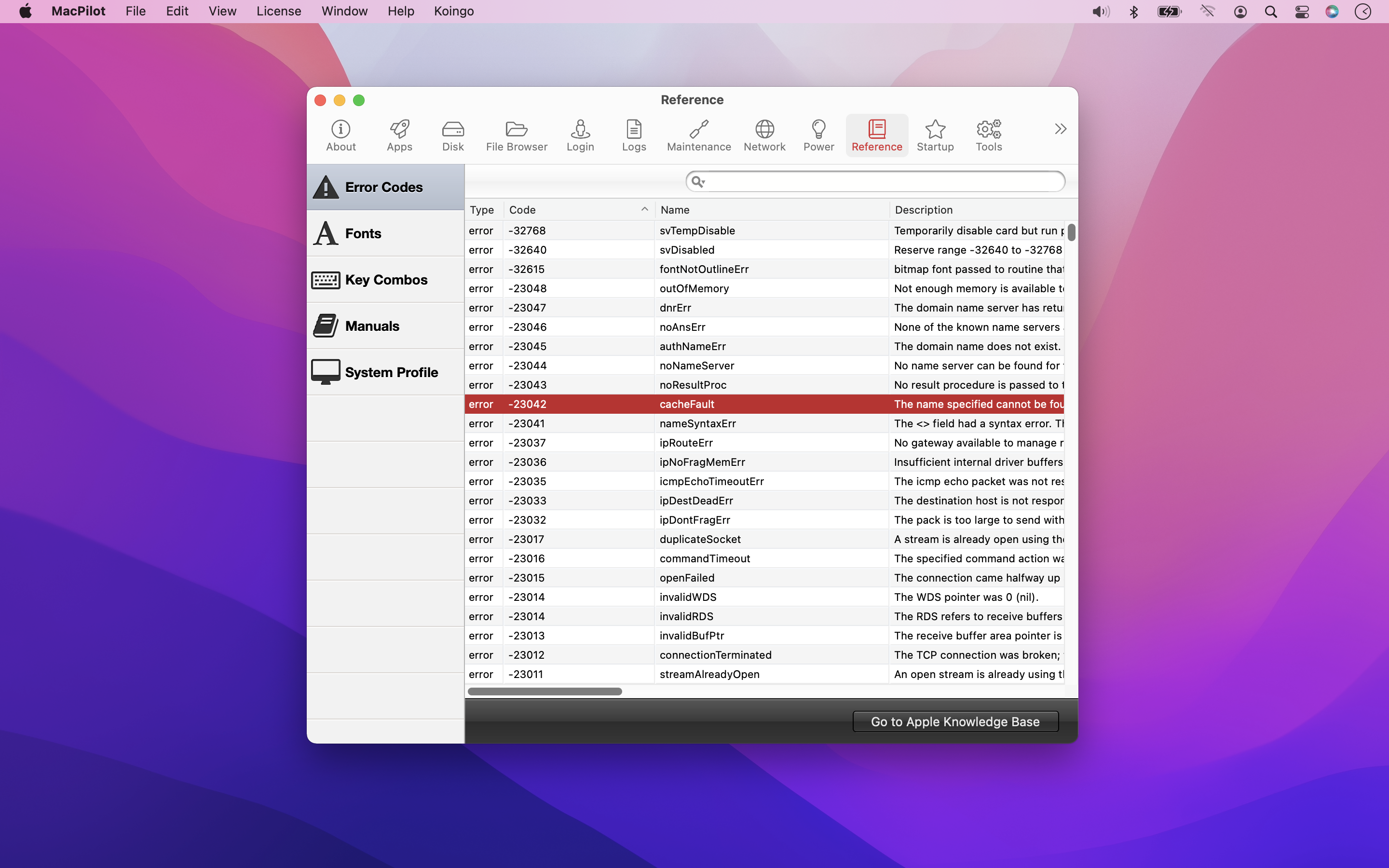Select the Fonts sidebar item
This screenshot has height=868, width=1389.
385,234
